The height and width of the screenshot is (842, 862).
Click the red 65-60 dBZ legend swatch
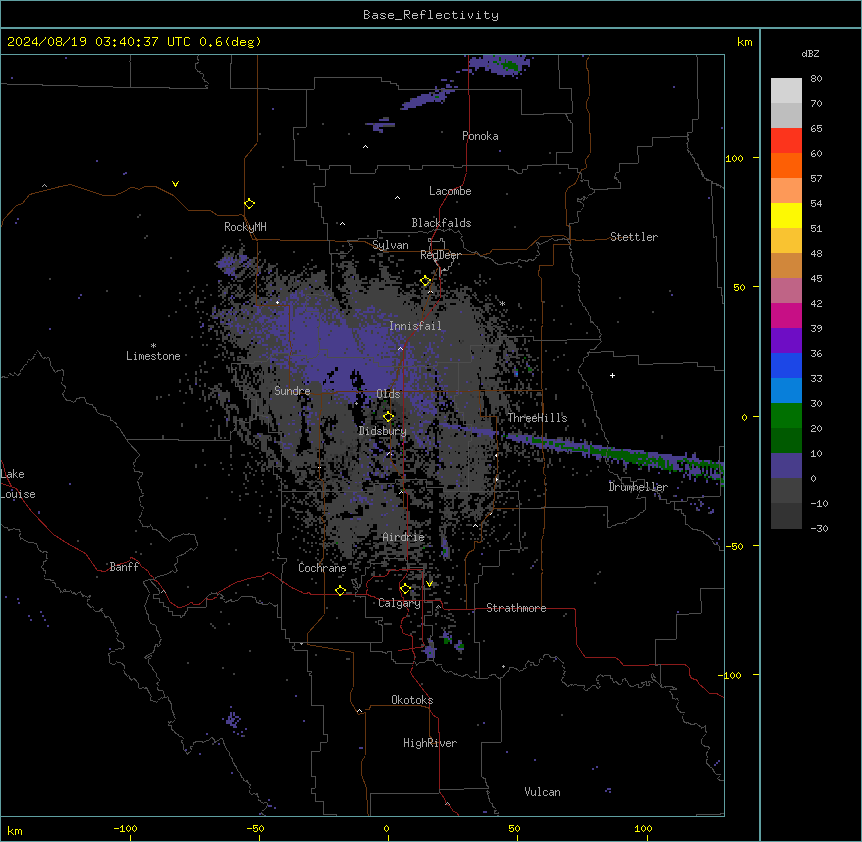tap(786, 141)
